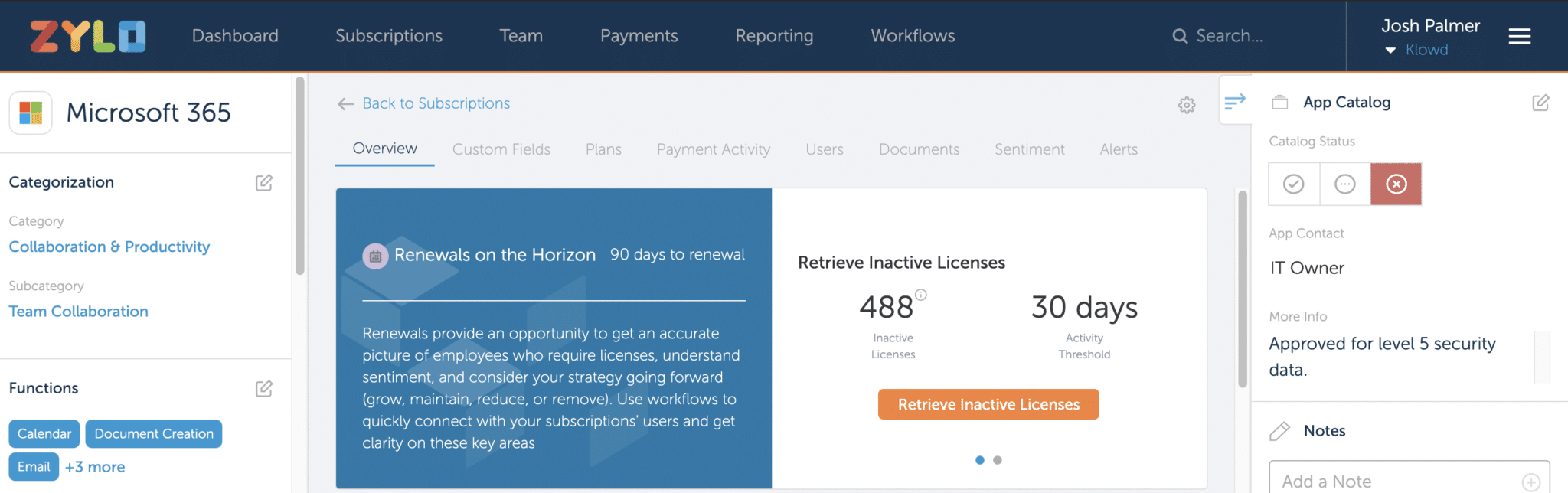Show the first carousel slide dot

980,460
